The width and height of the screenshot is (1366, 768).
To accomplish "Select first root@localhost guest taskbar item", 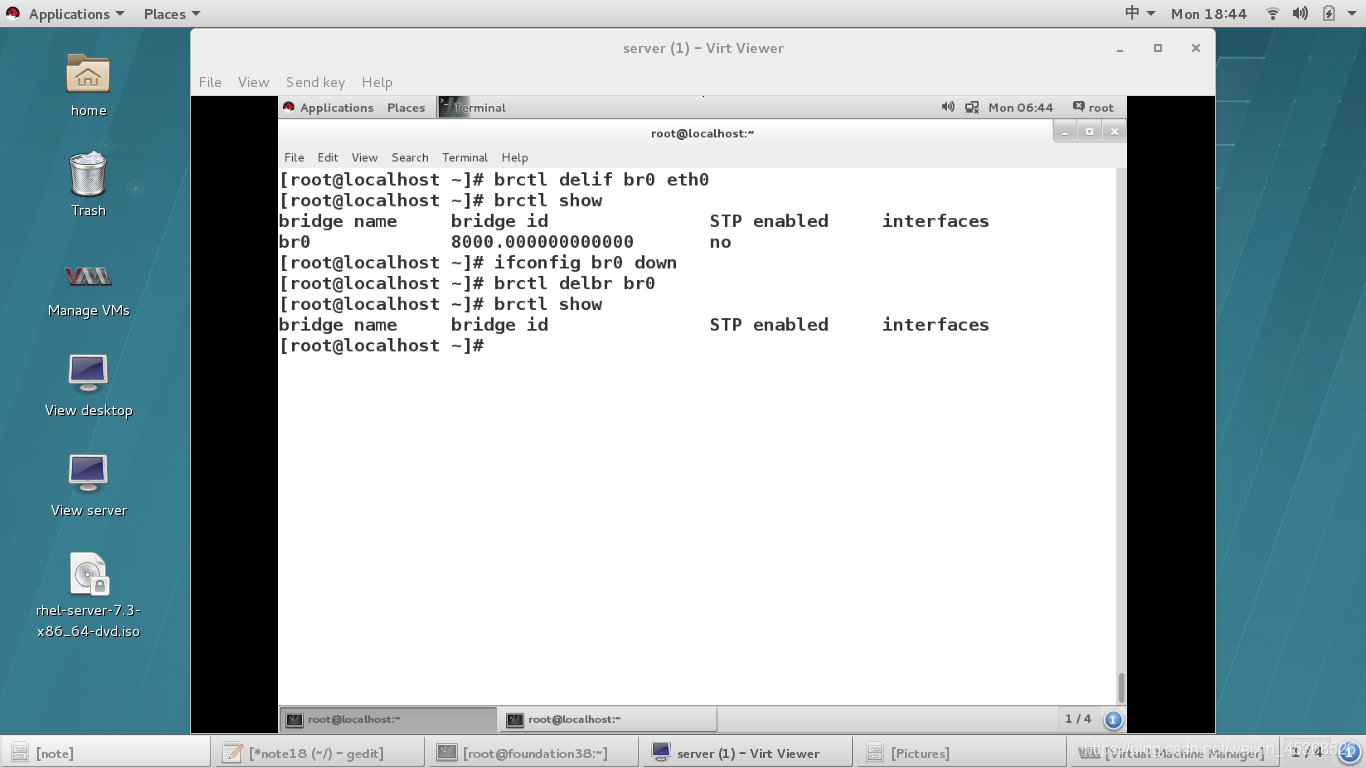I will (x=388, y=719).
